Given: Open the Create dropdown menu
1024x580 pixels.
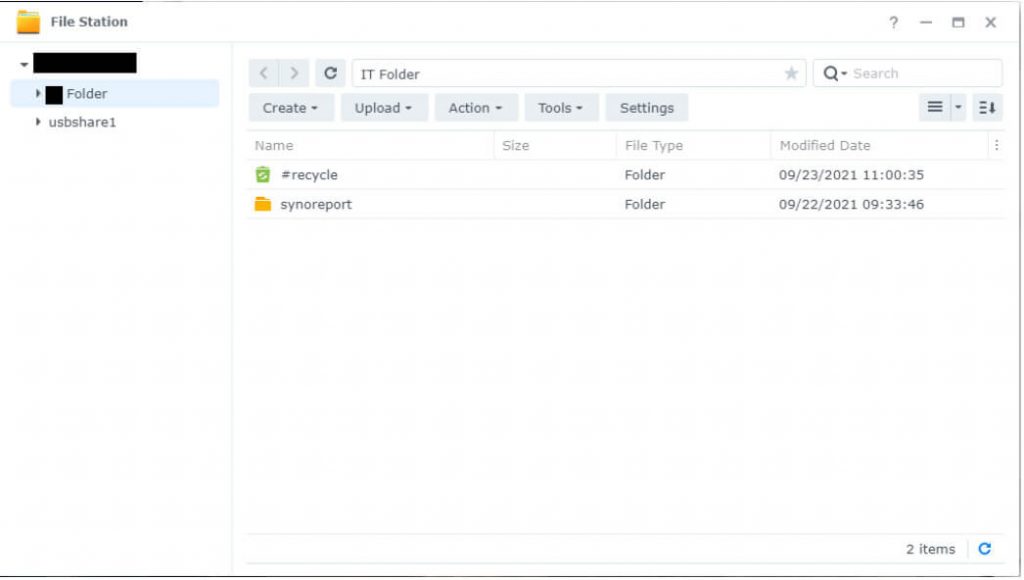Looking at the screenshot, I should coord(291,108).
